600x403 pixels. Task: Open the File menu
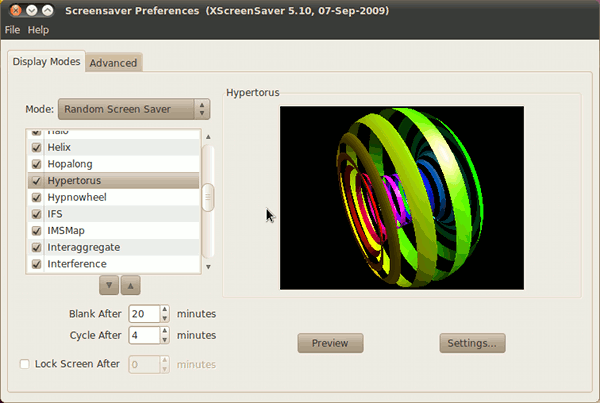coord(15,31)
